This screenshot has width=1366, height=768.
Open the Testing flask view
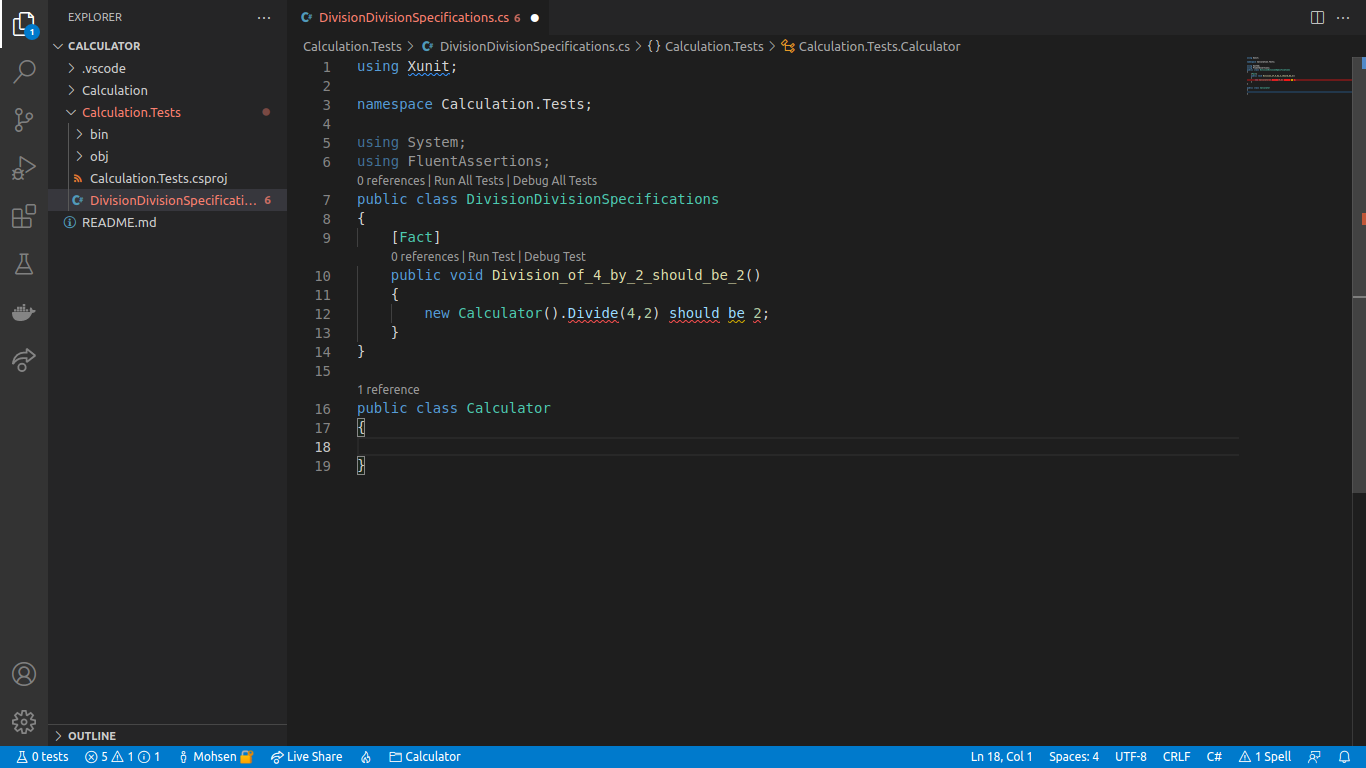coord(24,264)
